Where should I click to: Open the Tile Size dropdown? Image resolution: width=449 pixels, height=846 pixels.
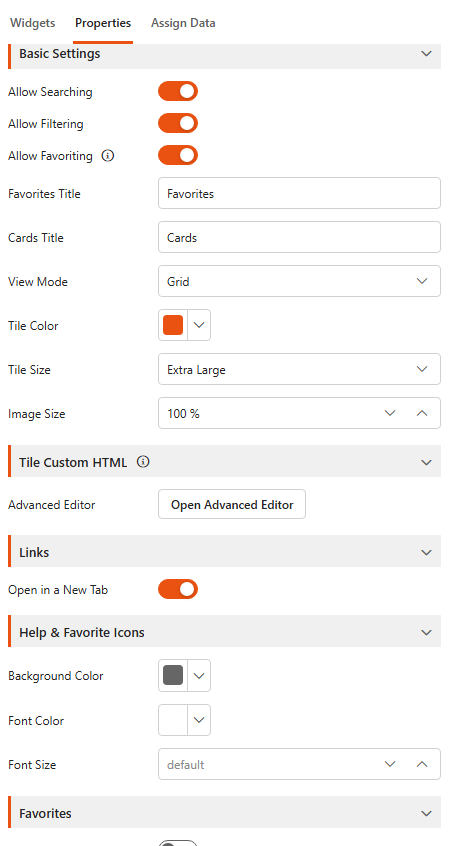(300, 370)
